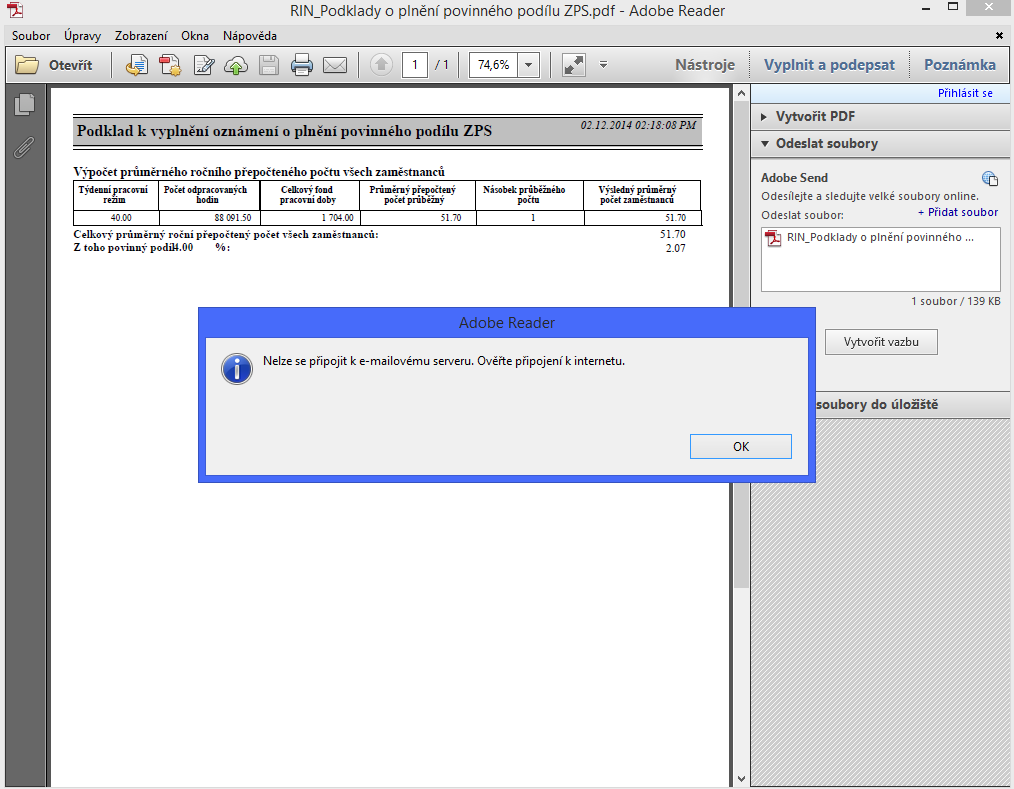Click the value 2.07 in the document
This screenshot has height=789, width=1014.
[676, 248]
